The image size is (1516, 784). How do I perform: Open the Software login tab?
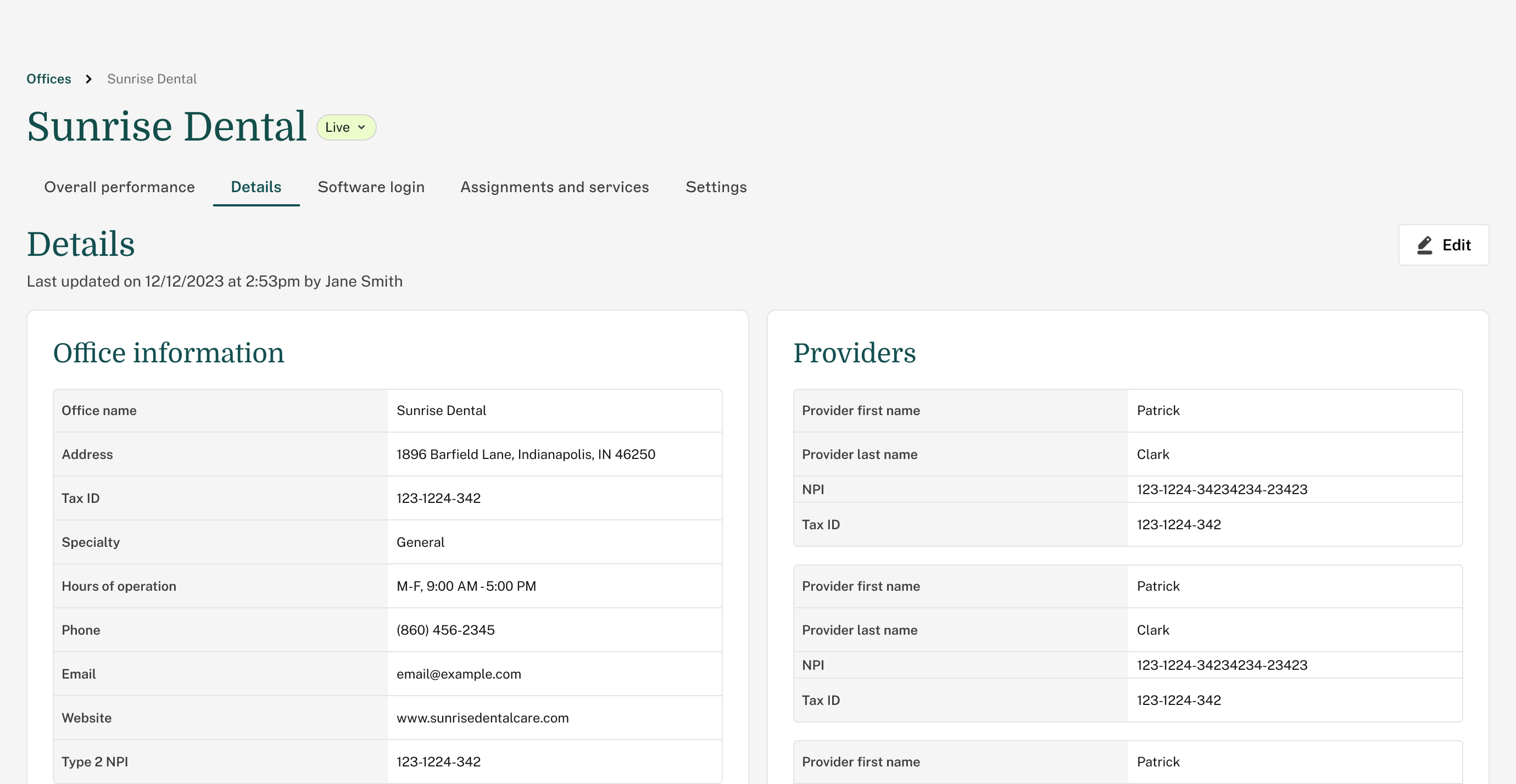click(x=371, y=187)
